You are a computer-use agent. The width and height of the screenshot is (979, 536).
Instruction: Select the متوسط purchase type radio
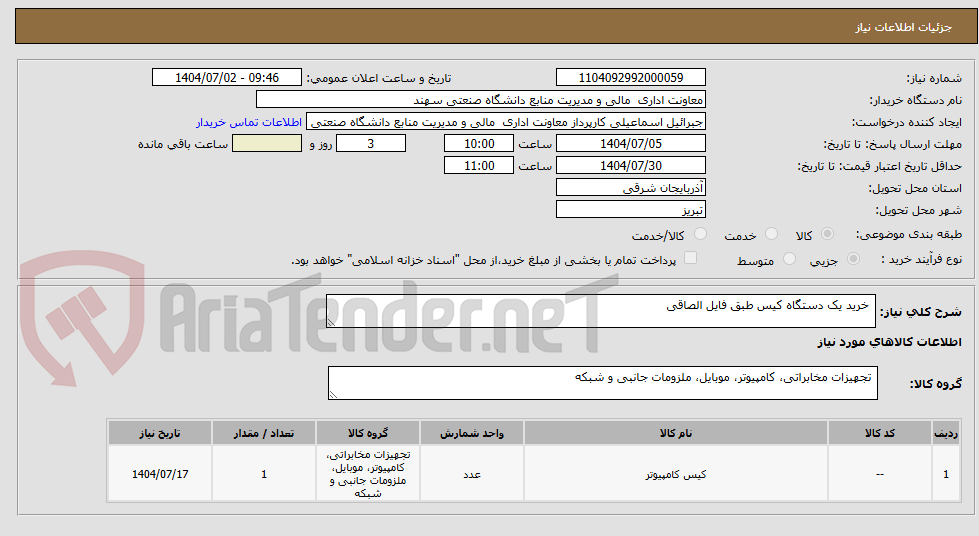click(790, 259)
